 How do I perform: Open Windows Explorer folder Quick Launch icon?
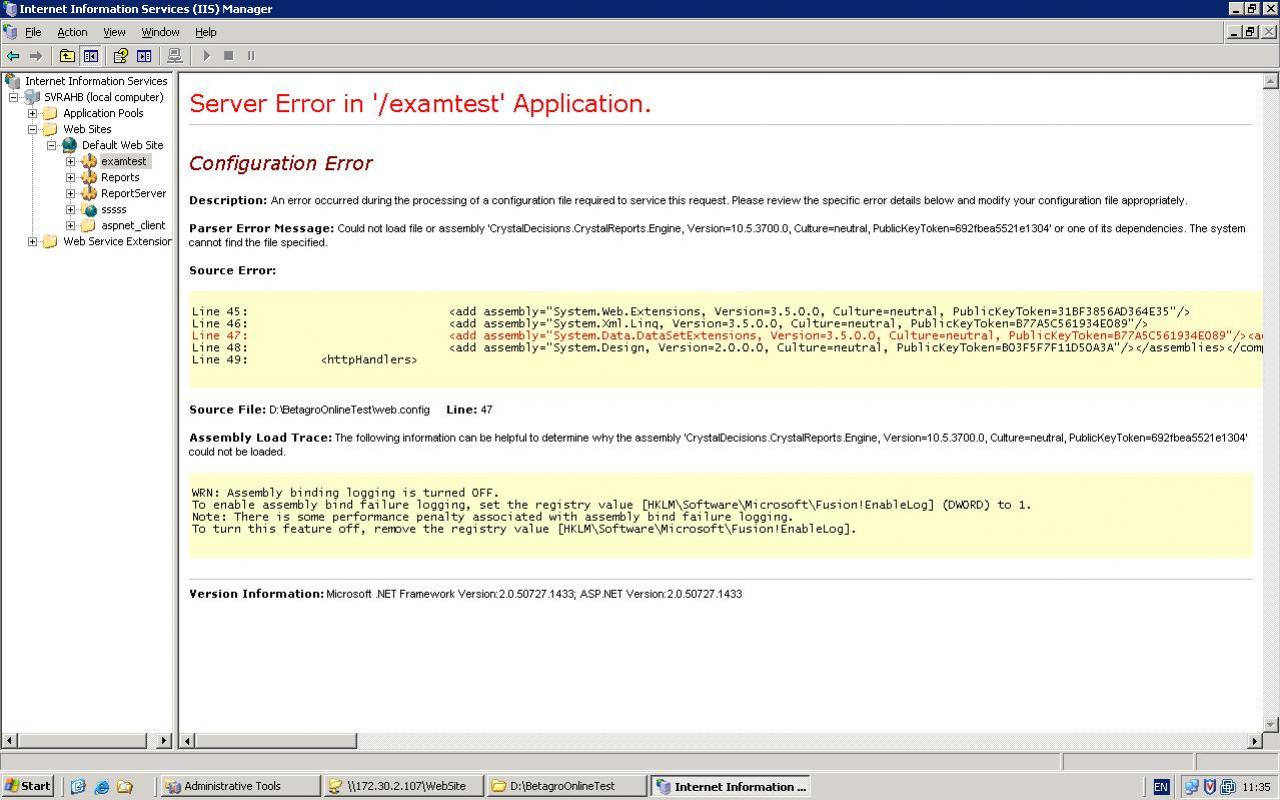(x=124, y=787)
